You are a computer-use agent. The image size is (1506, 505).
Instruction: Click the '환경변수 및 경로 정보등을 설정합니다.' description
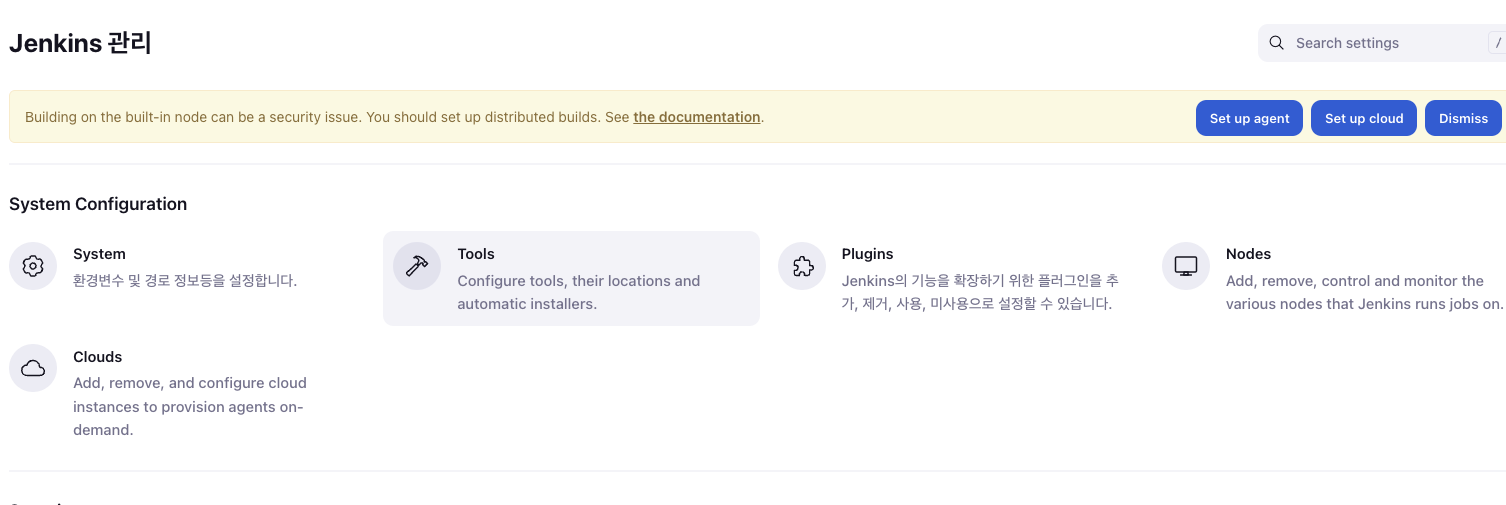(x=185, y=281)
